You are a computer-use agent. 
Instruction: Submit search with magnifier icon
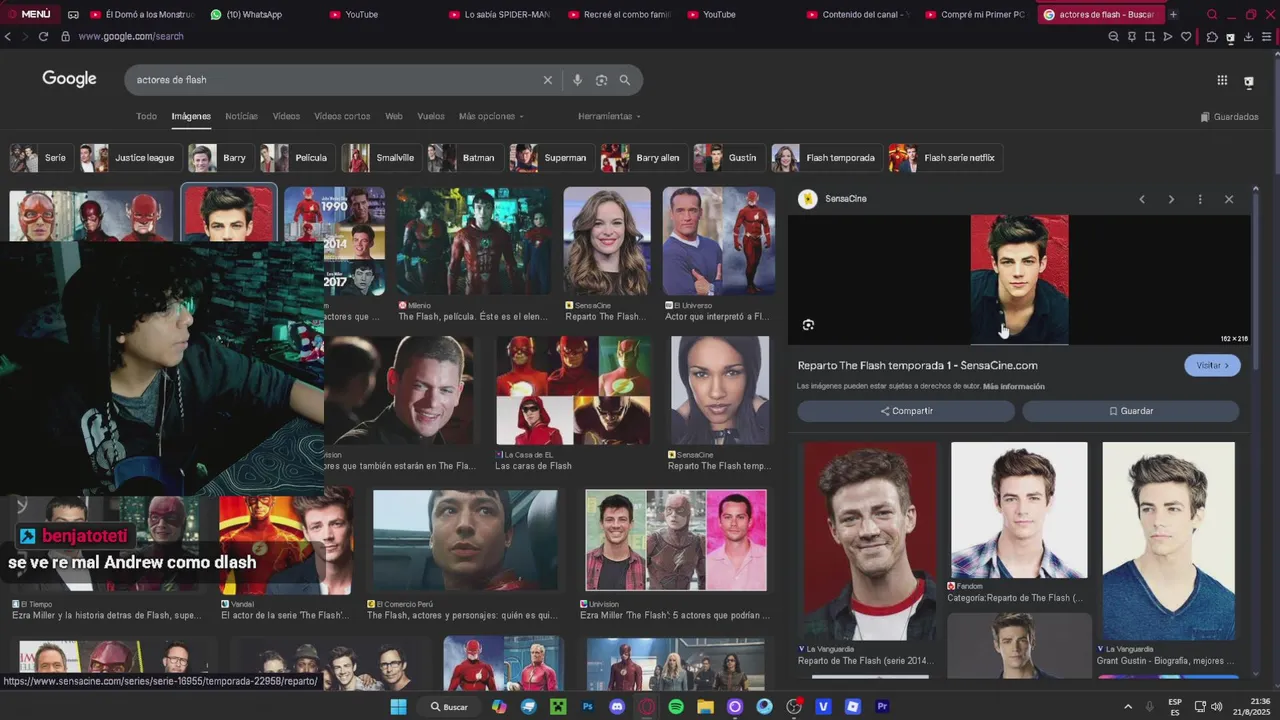pos(625,80)
